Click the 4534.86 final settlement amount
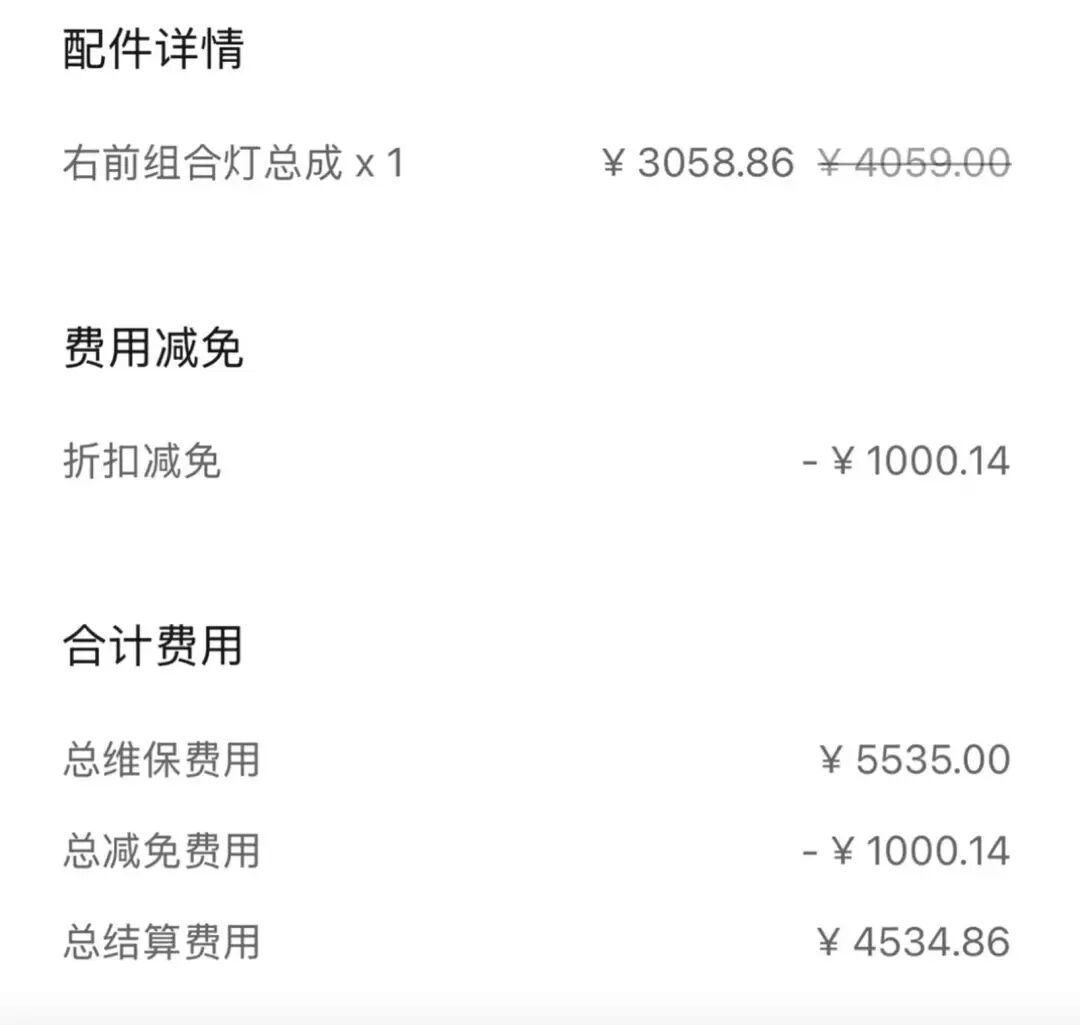 932,942
